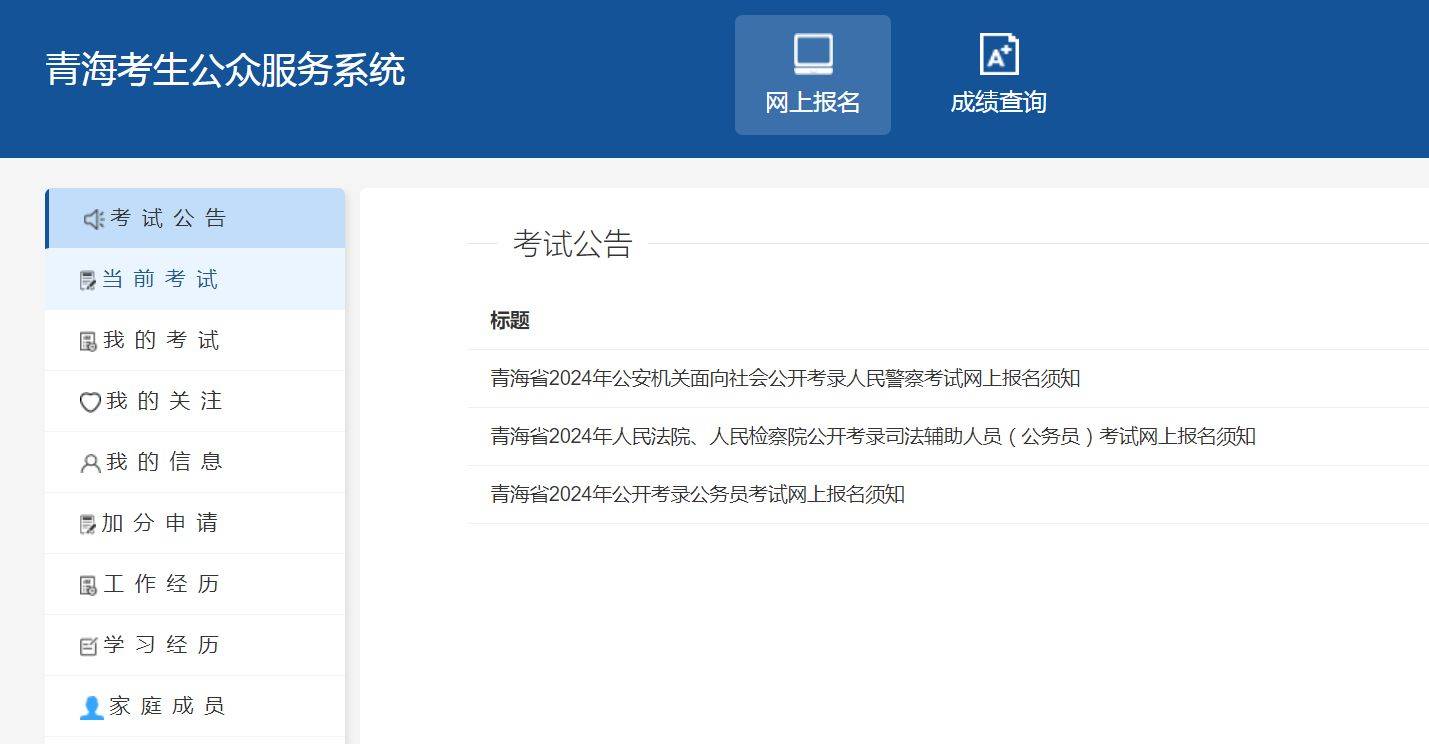The height and width of the screenshot is (744, 1429).
Task: Click the monitor icon above 网上报名
Action: pyautogui.click(x=812, y=54)
